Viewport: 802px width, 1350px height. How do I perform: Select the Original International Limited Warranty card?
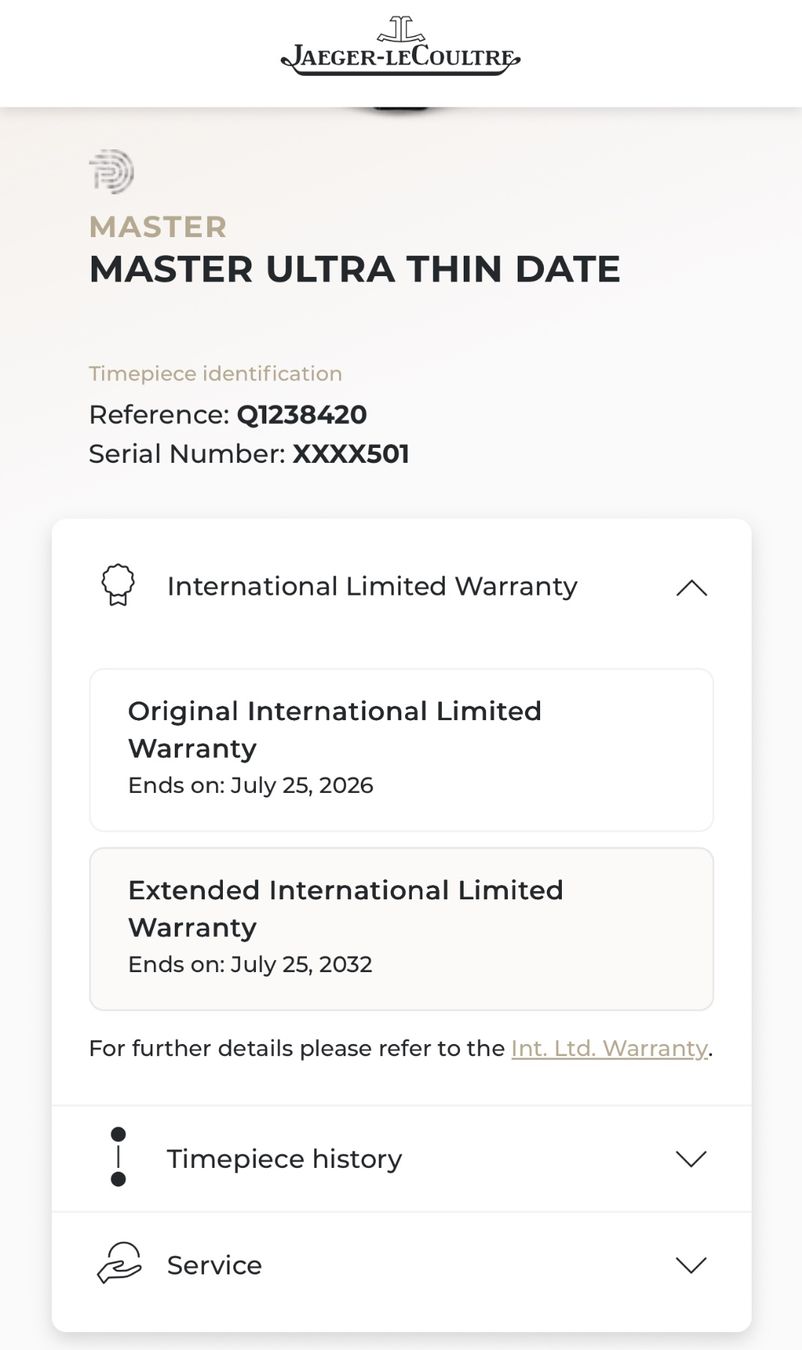pyautogui.click(x=401, y=750)
